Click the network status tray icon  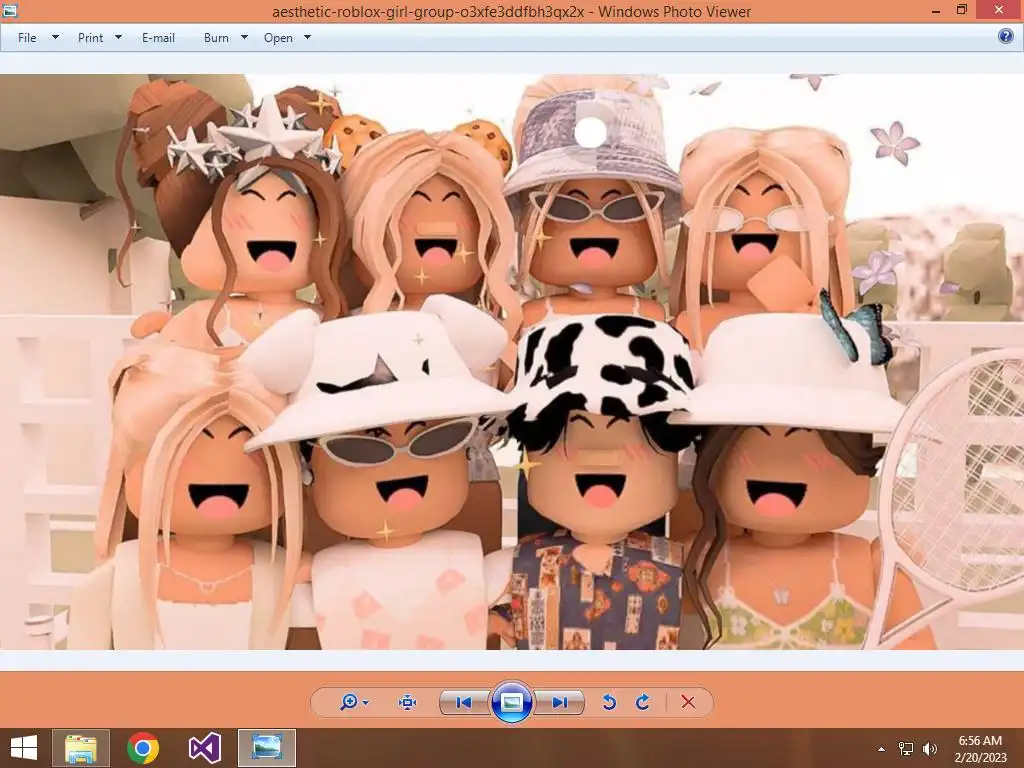(906, 748)
